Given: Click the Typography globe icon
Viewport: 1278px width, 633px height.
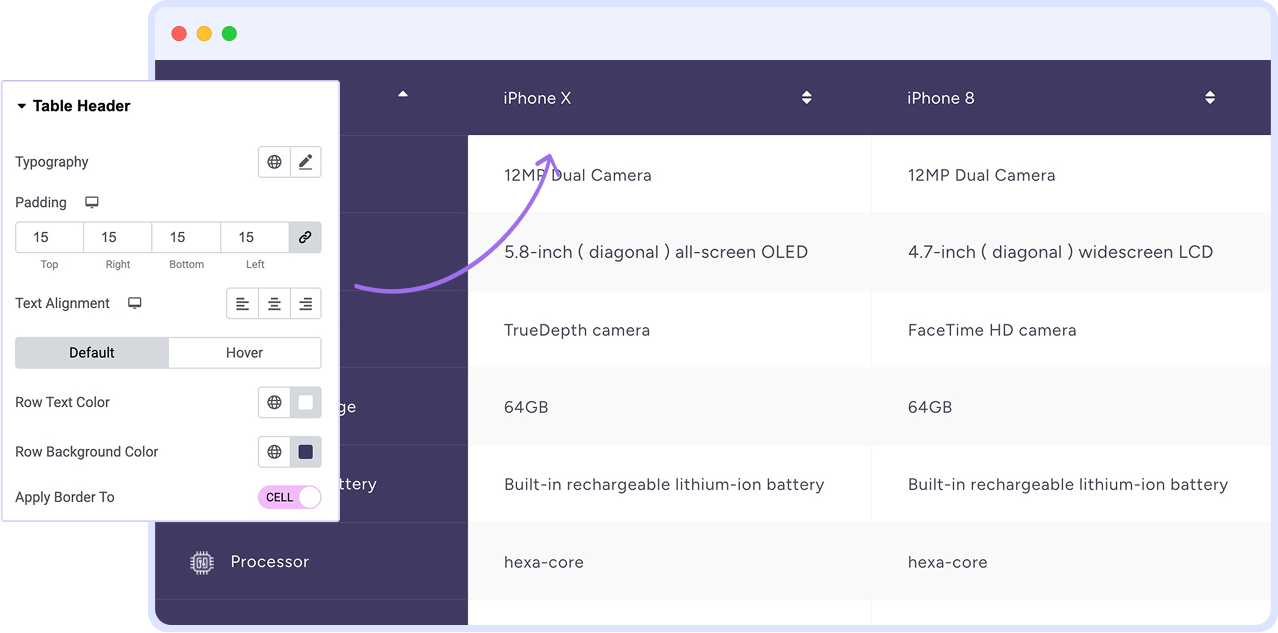Looking at the screenshot, I should [x=274, y=162].
